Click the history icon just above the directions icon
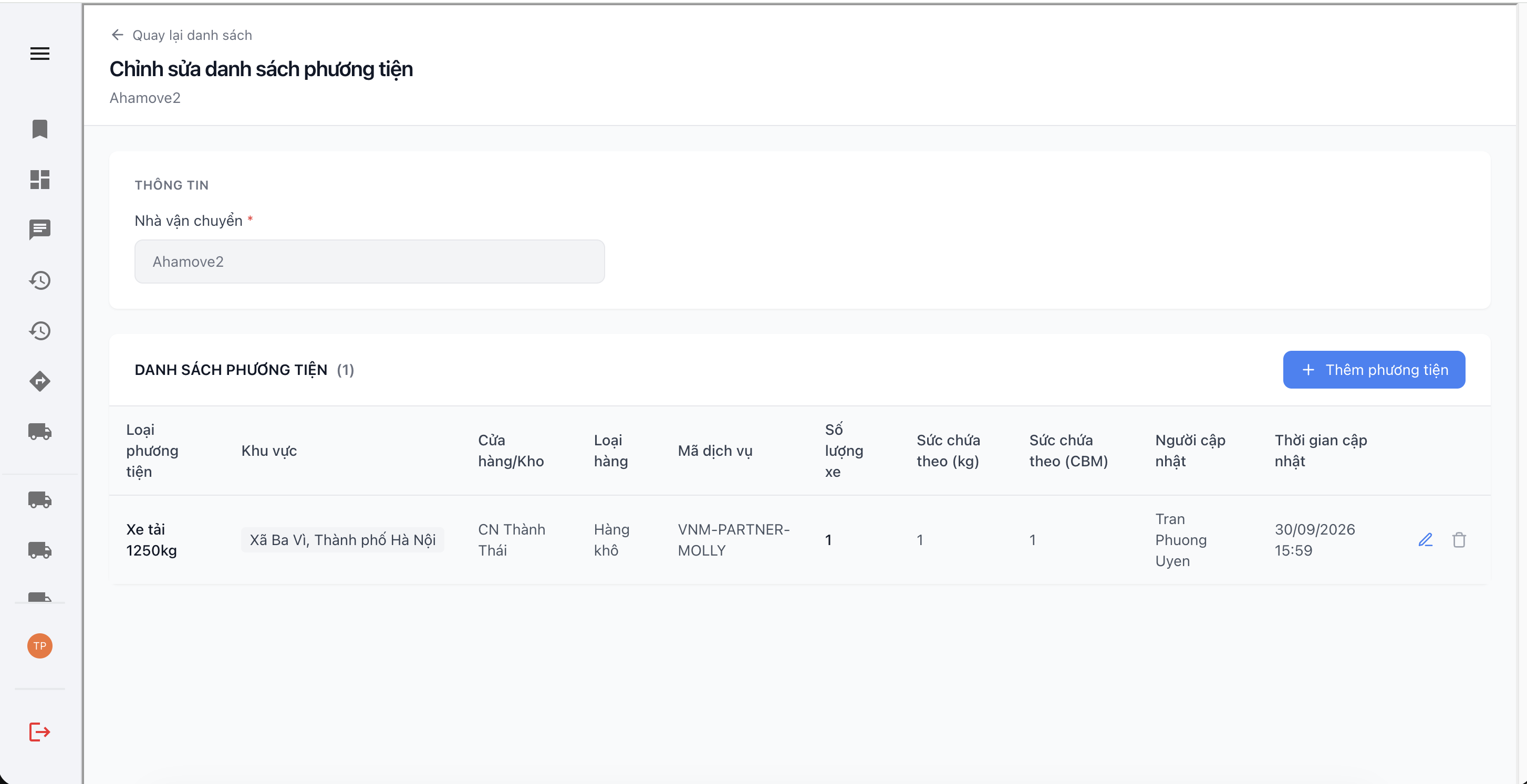Viewport: 1527px width, 784px height. click(x=40, y=331)
